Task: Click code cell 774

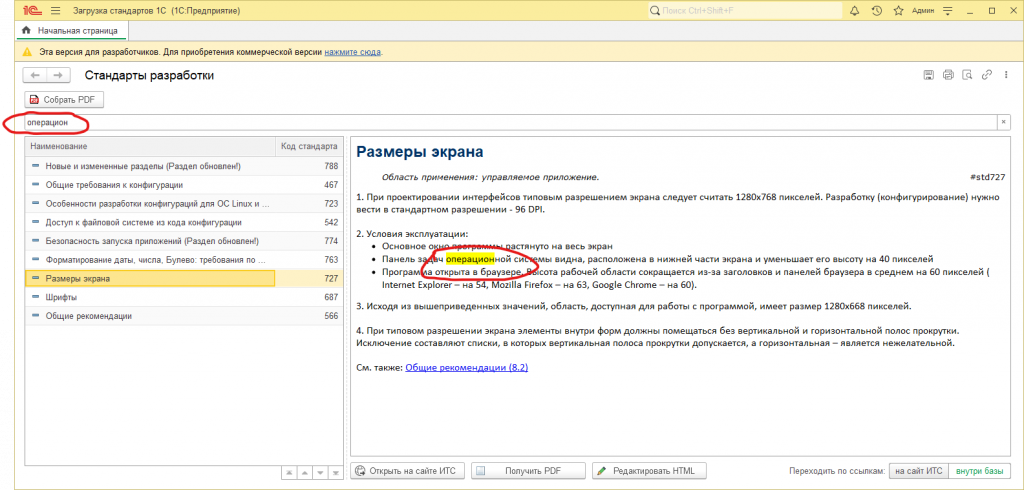Action: click(x=309, y=241)
